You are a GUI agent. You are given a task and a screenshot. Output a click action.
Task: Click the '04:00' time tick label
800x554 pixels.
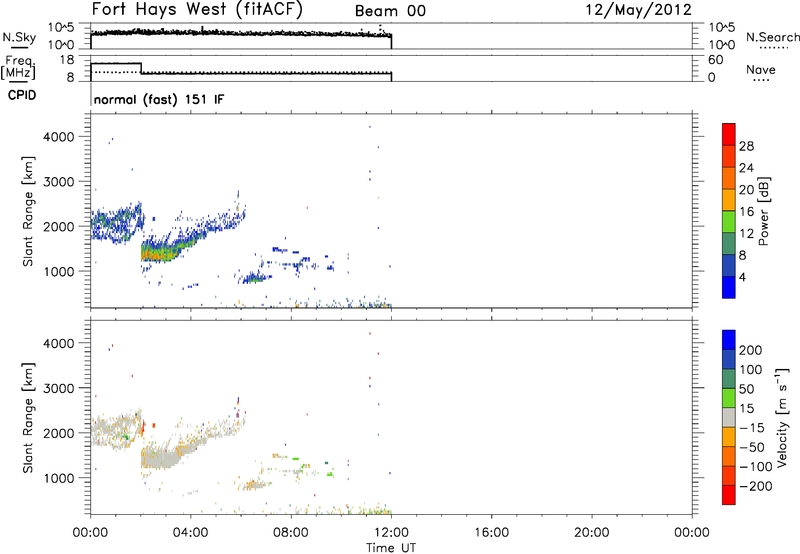tap(190, 533)
